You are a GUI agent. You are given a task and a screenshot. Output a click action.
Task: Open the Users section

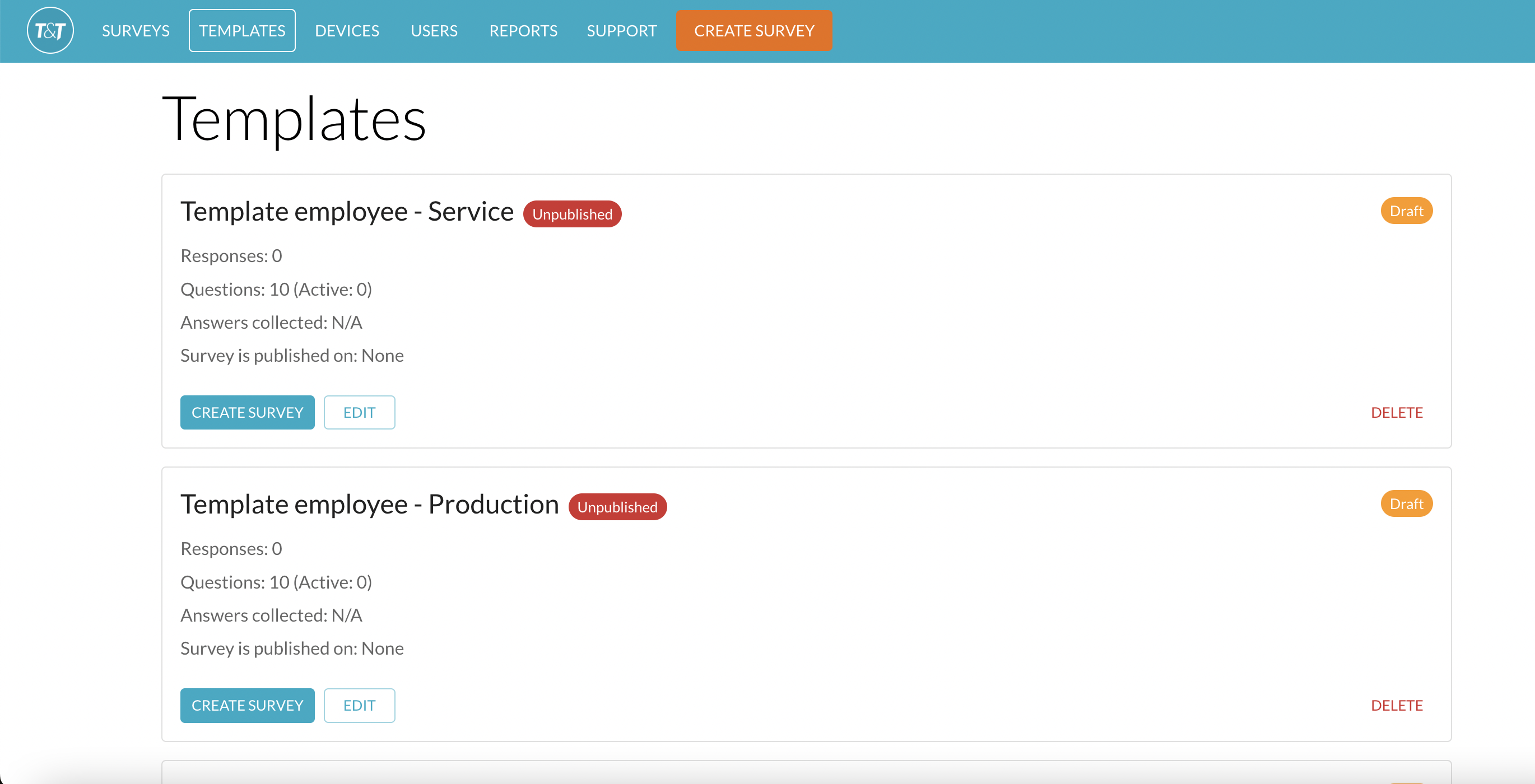pos(434,30)
